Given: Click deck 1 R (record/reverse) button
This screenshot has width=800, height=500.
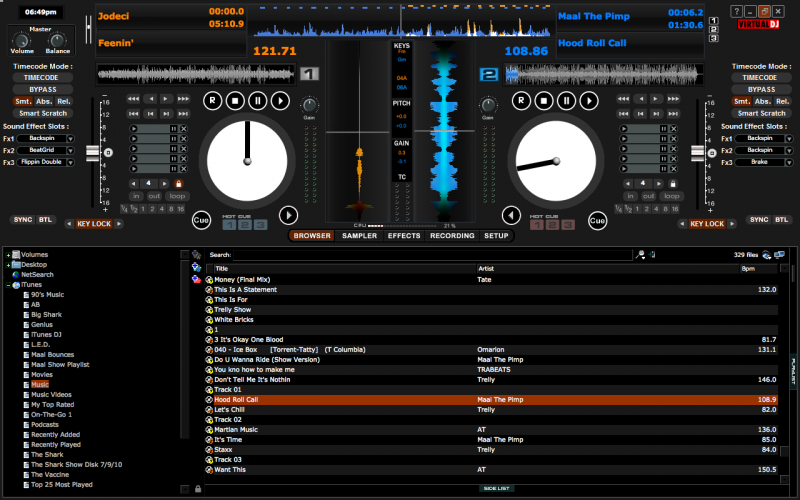Looking at the screenshot, I should (x=212, y=101).
